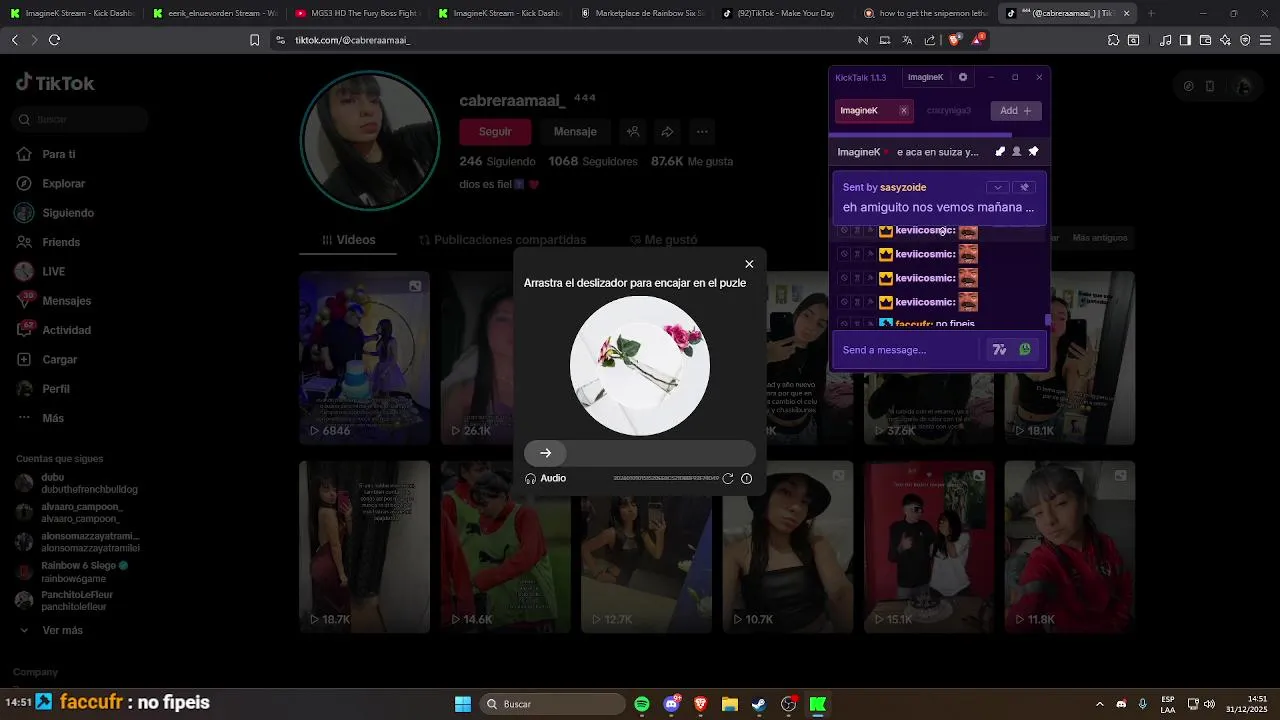Refresh the captcha puzzle image
Viewport: 1280px width, 720px height.
pyautogui.click(x=728, y=478)
